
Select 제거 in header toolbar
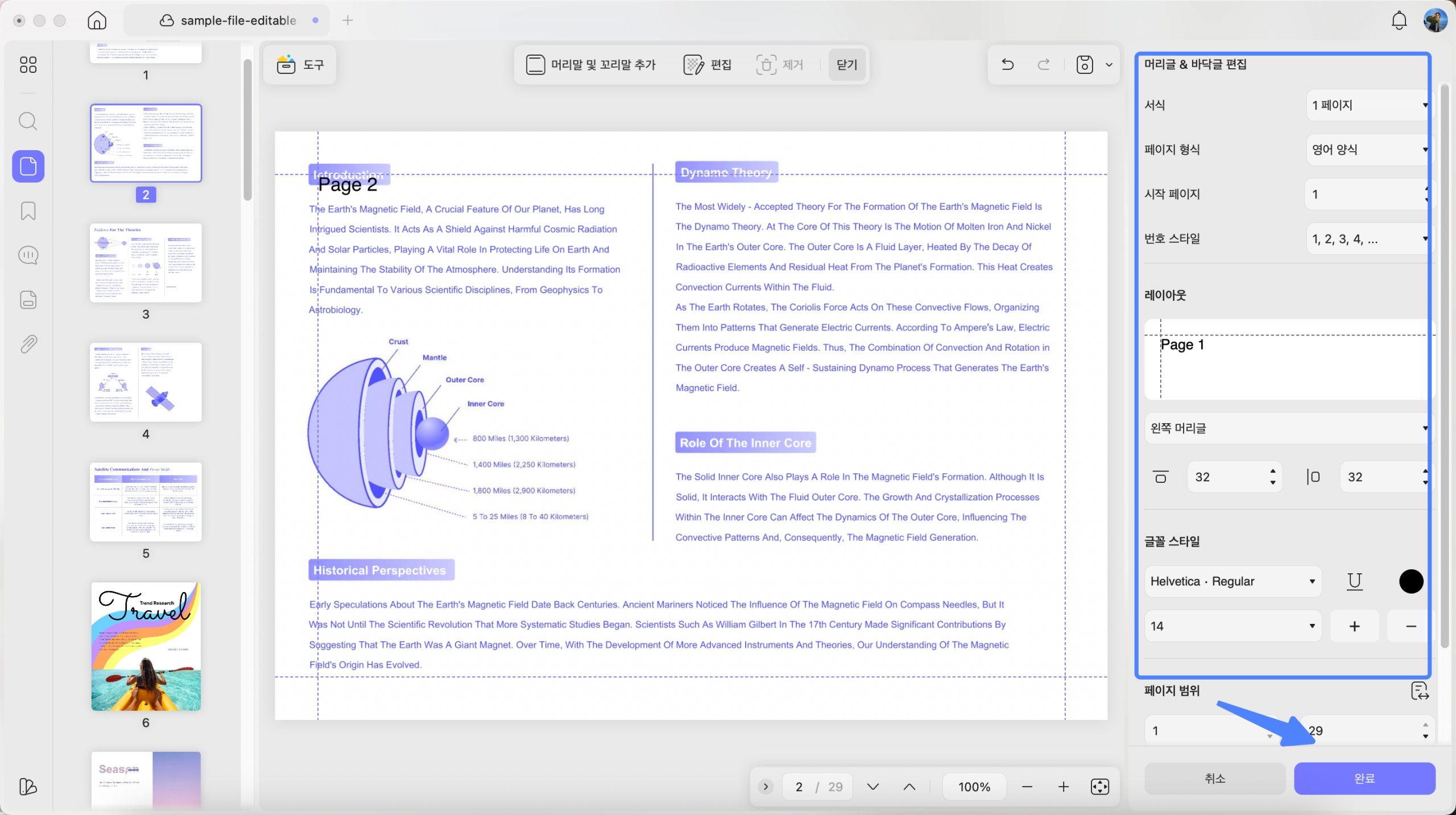tap(780, 65)
